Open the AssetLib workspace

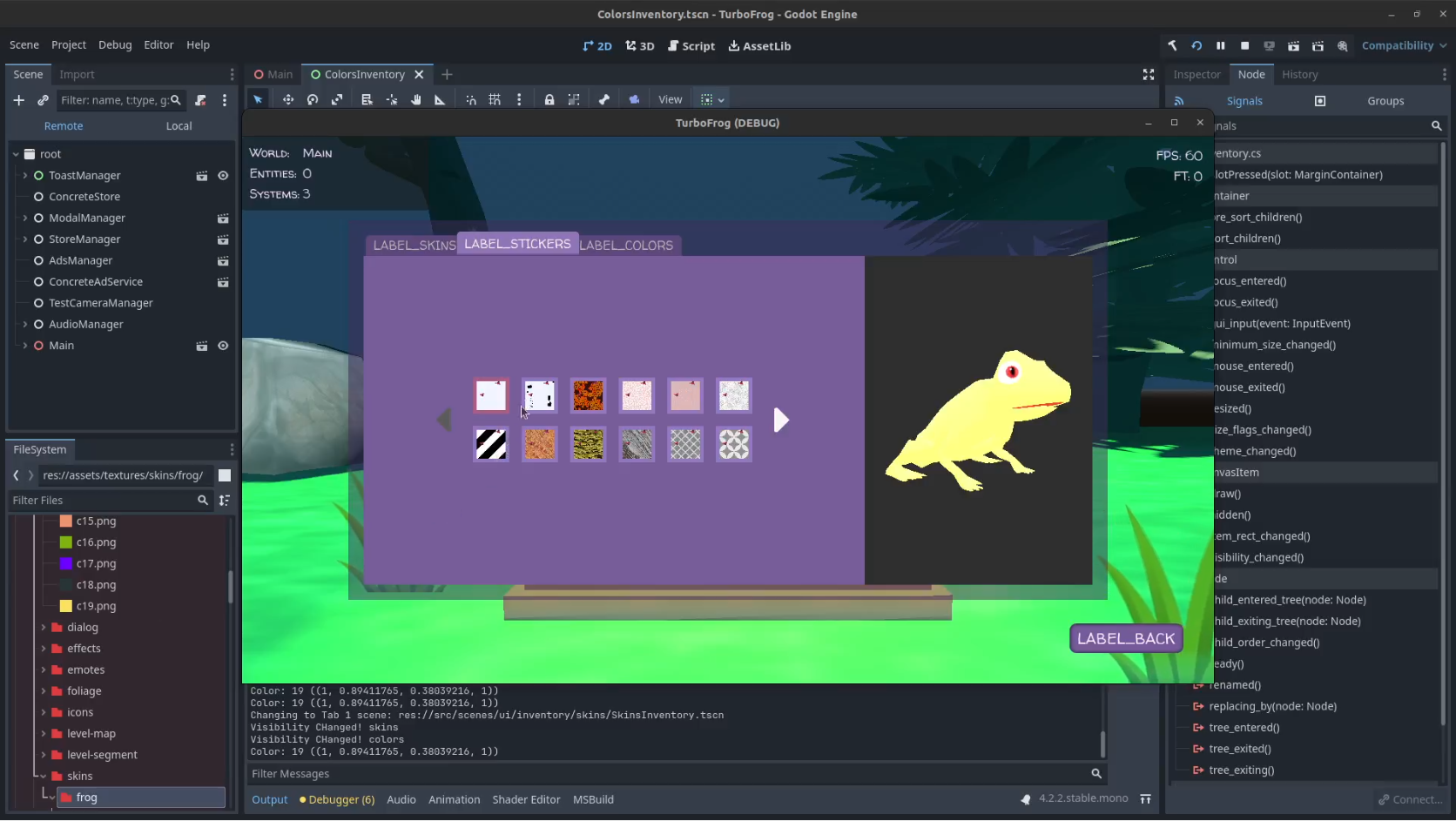tap(759, 46)
